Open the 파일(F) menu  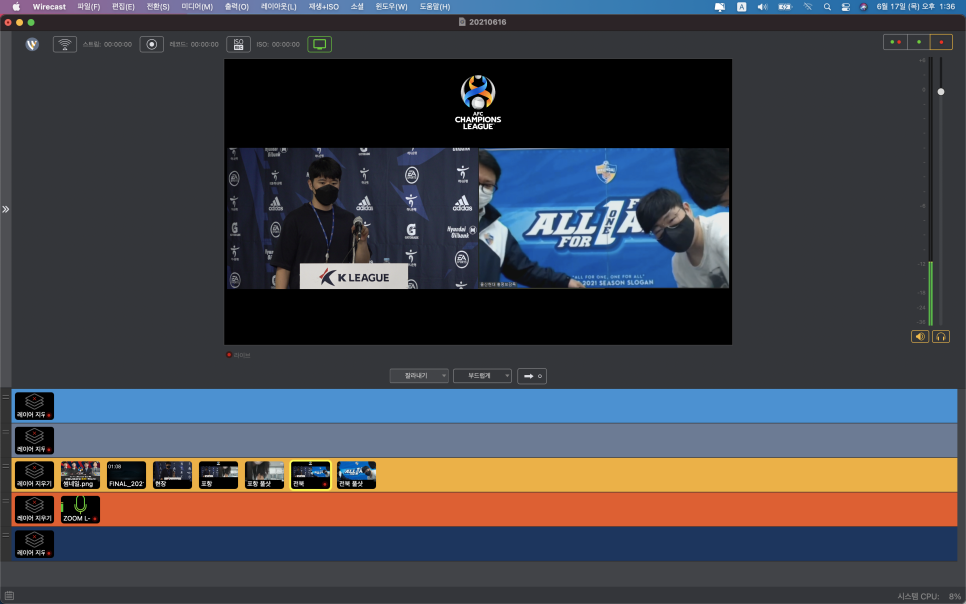pos(88,7)
